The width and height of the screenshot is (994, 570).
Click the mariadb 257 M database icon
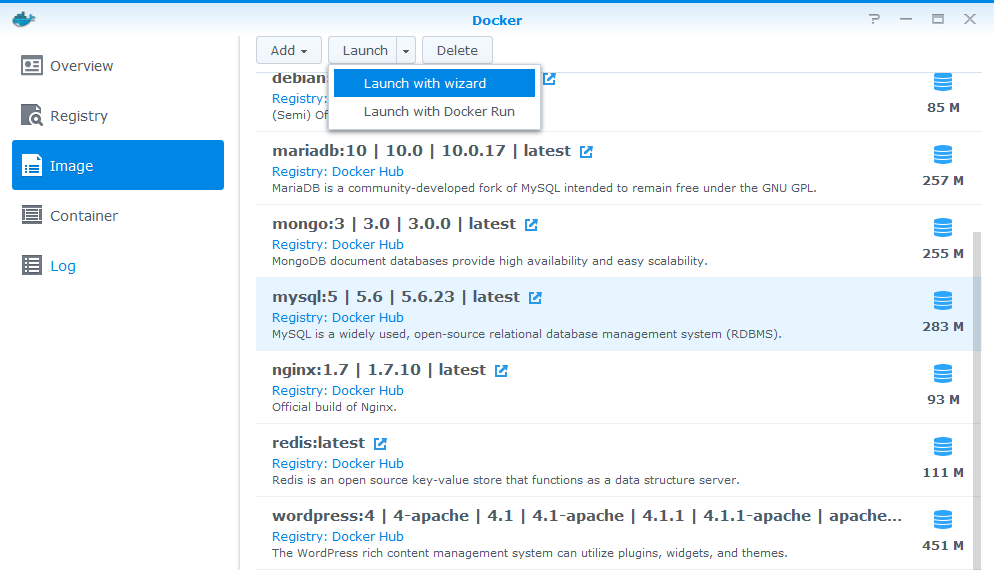[943, 155]
